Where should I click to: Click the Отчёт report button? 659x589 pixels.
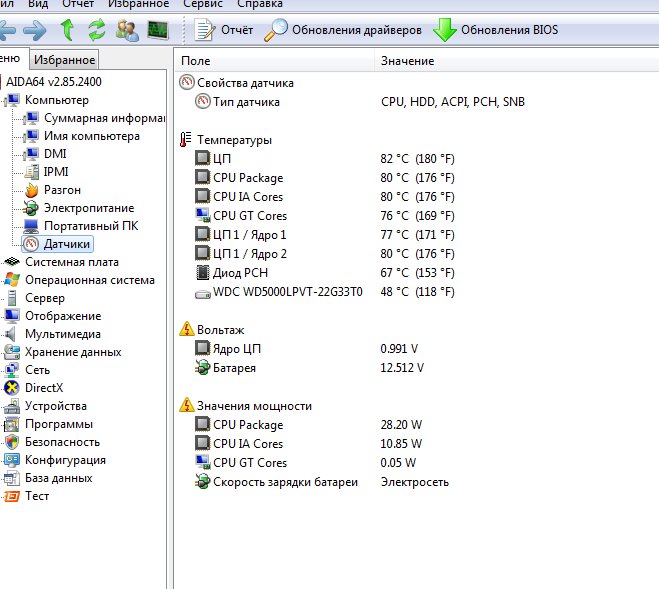coord(223,30)
